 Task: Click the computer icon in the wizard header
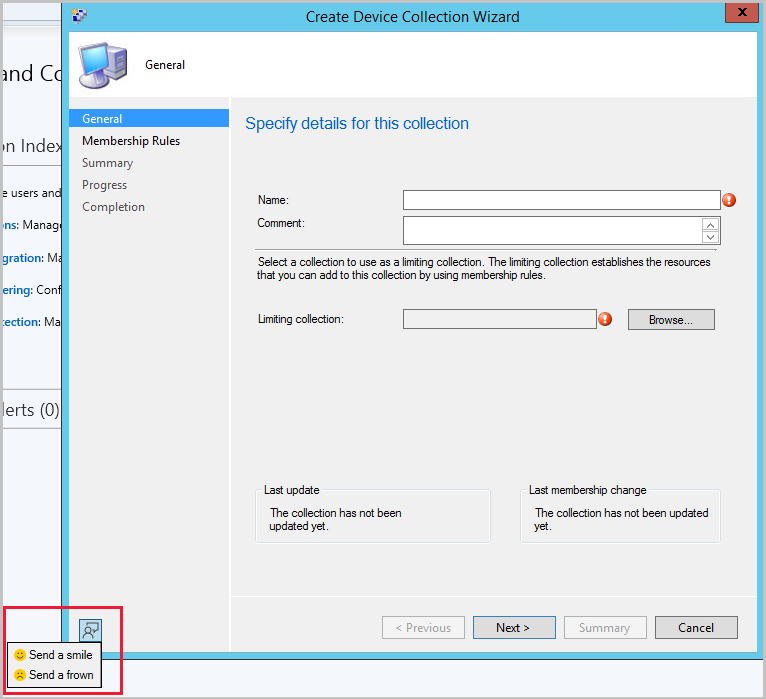(103, 65)
